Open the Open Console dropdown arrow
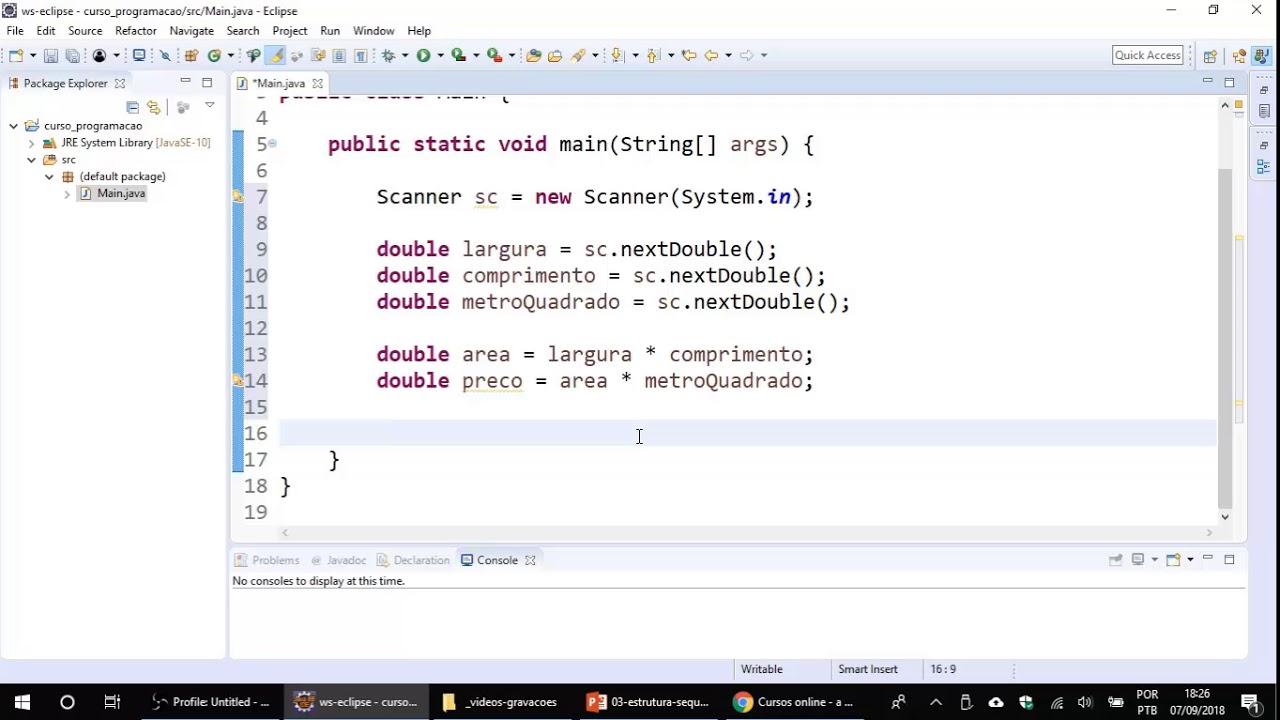The width and height of the screenshot is (1280, 720). [1189, 560]
